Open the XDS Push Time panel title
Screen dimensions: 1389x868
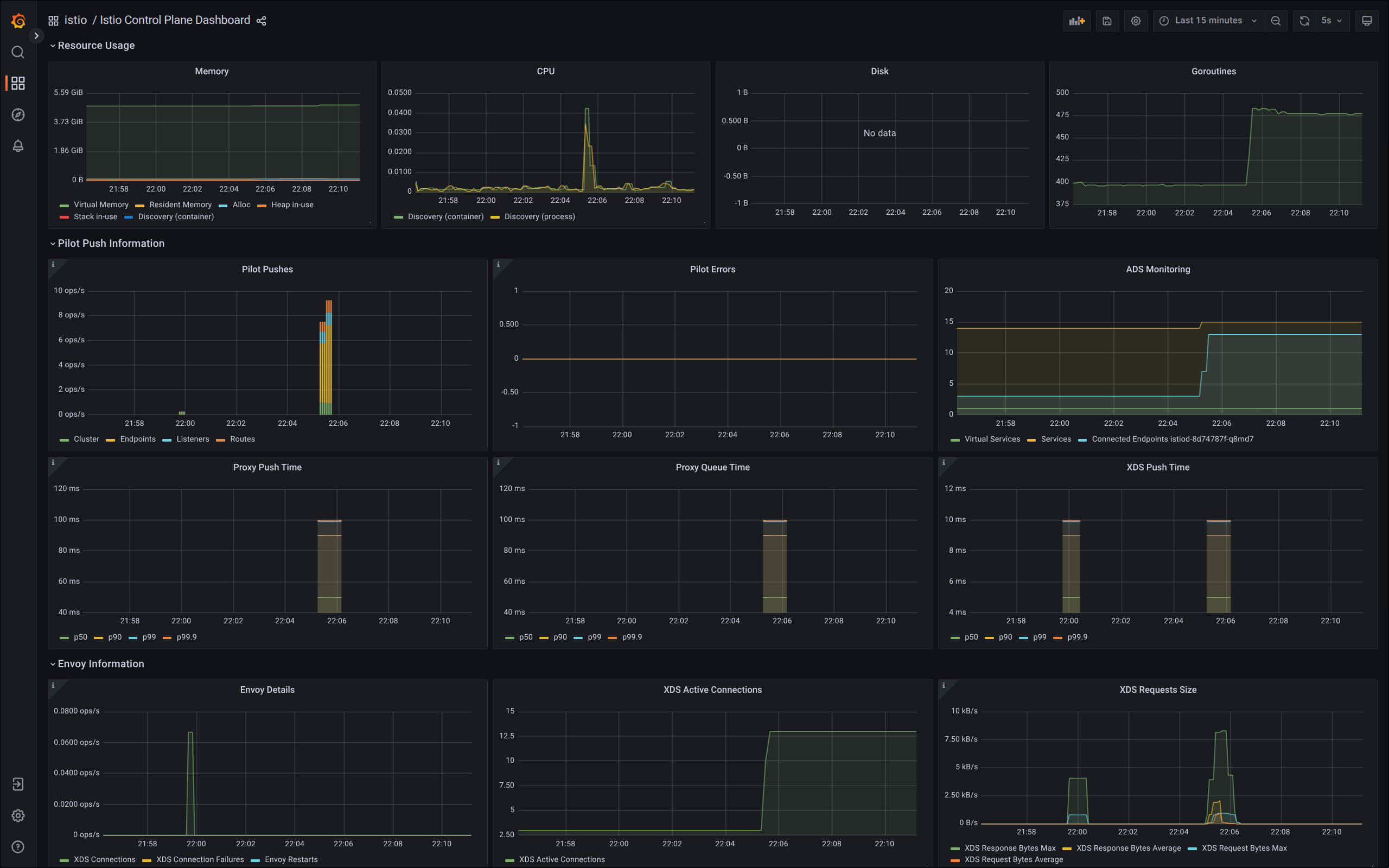tap(1158, 467)
